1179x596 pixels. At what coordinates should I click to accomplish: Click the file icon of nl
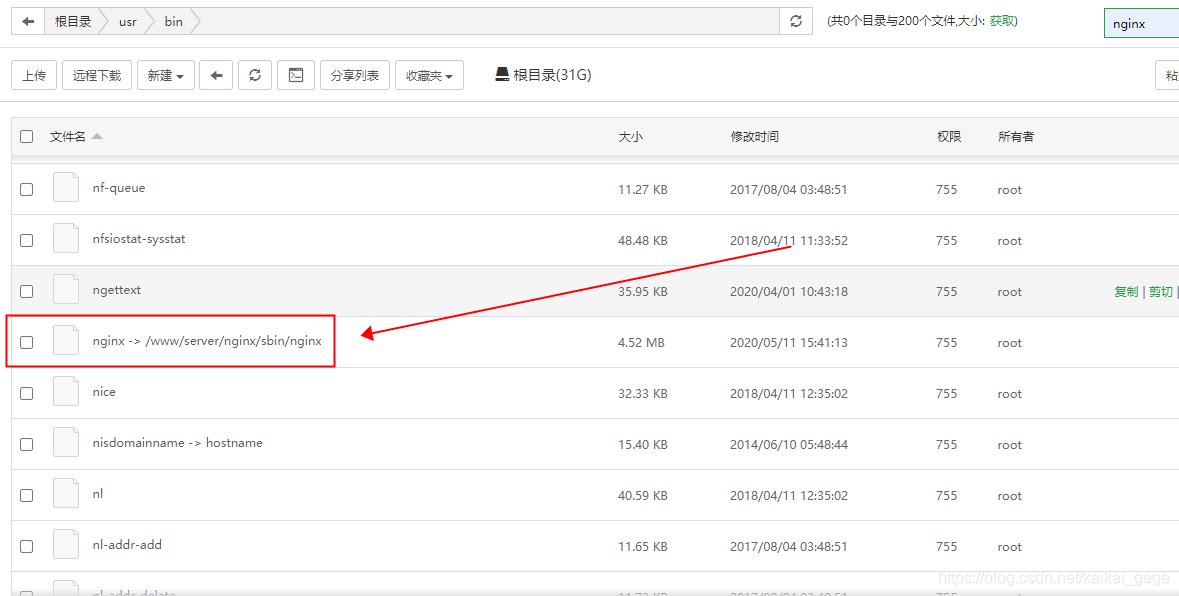coord(66,494)
